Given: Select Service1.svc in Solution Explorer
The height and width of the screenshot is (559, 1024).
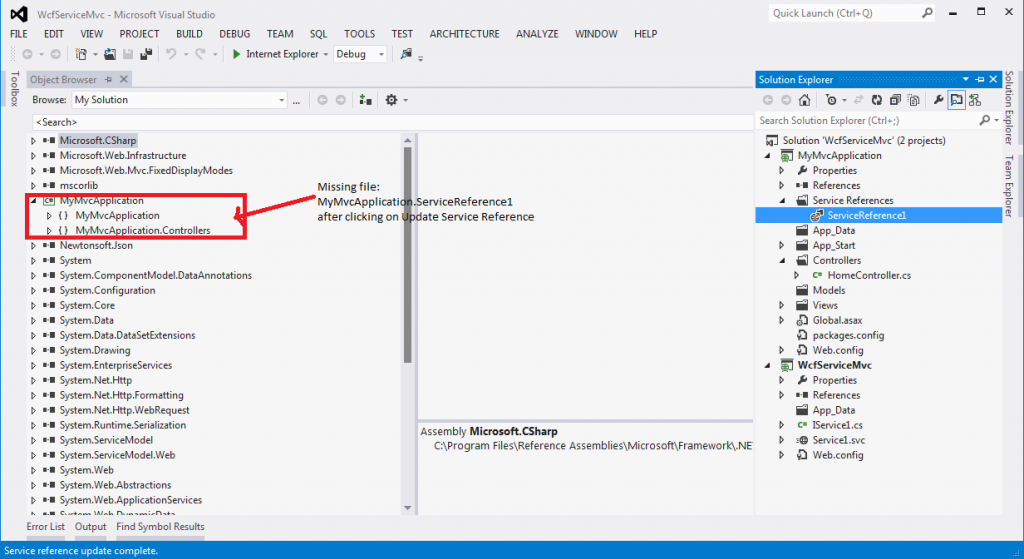Looking at the screenshot, I should coord(839,440).
